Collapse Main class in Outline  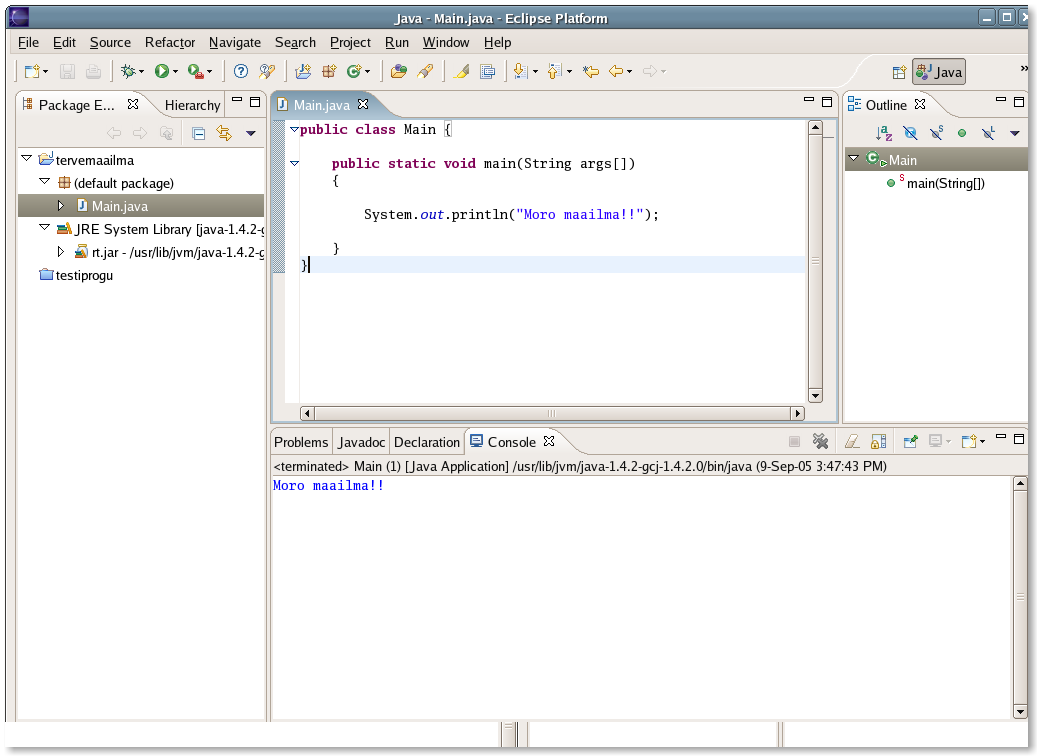pos(853,158)
